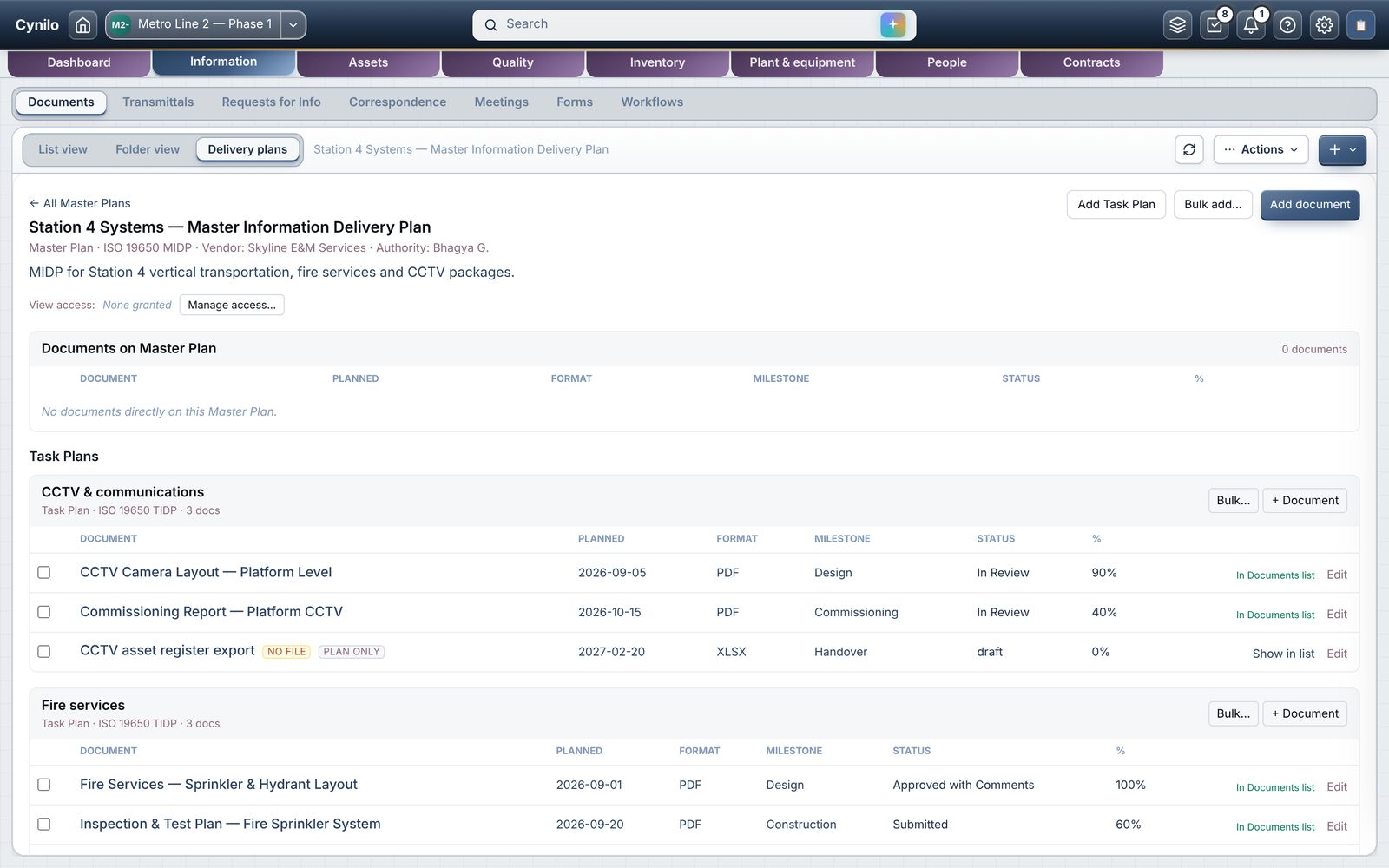Click Bulk add... button
1389x868 pixels.
click(1213, 205)
